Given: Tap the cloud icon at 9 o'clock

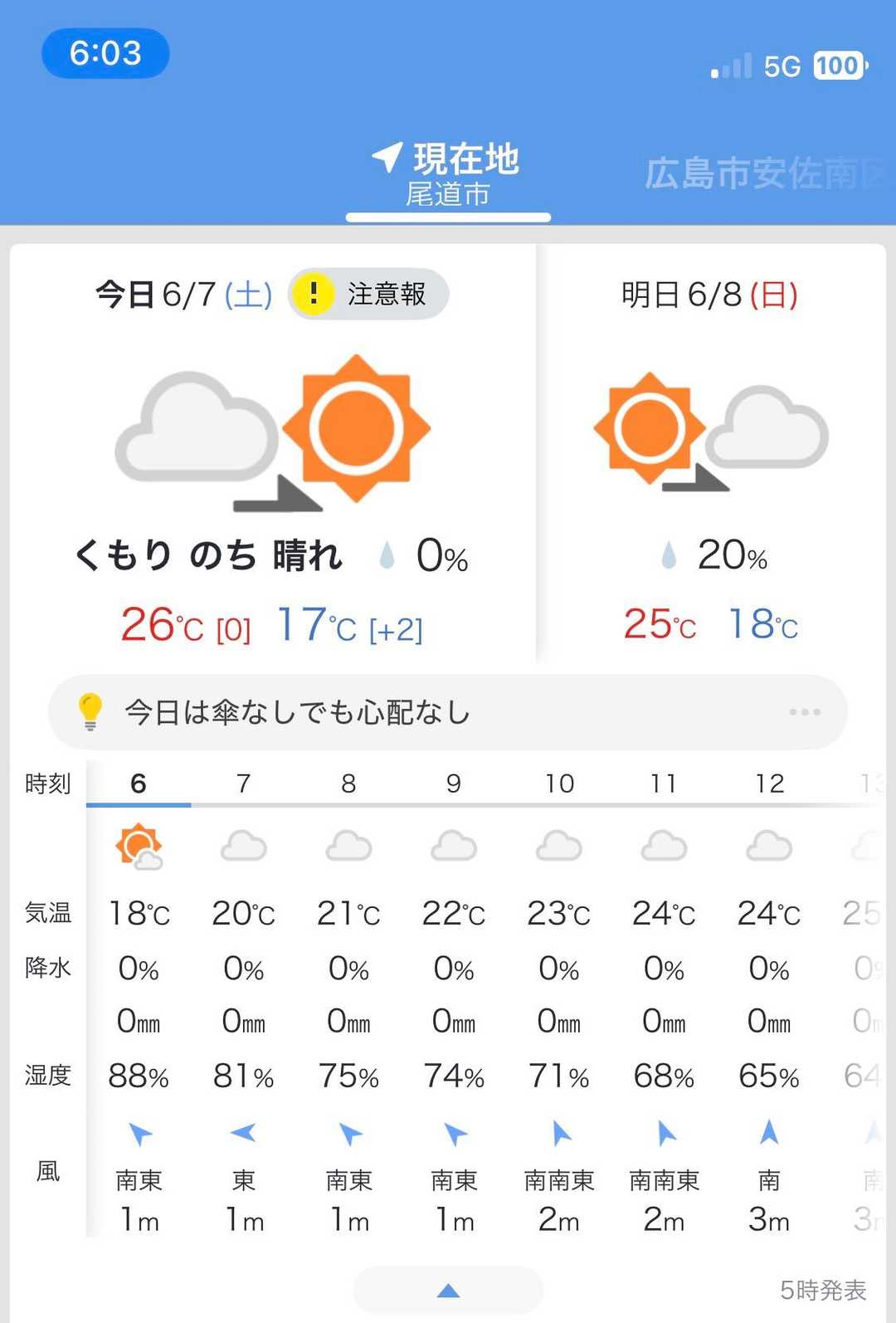Looking at the screenshot, I should [x=454, y=847].
